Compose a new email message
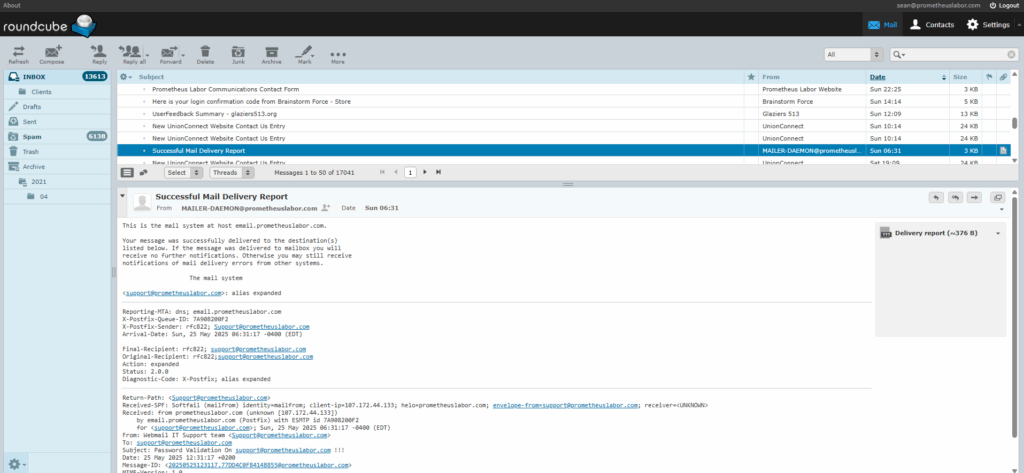The image size is (1024, 473). [52, 55]
